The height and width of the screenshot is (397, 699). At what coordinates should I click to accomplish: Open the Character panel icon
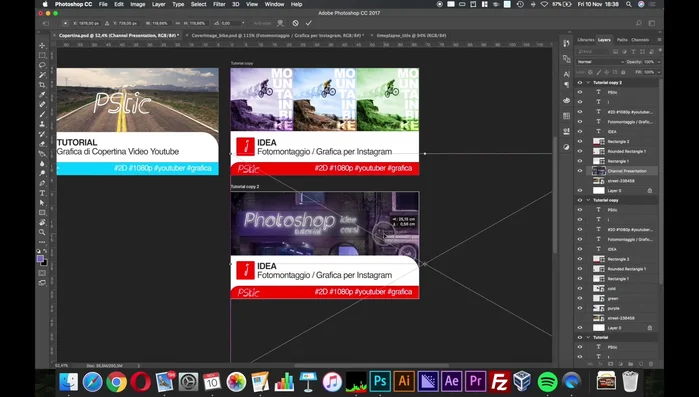point(566,74)
